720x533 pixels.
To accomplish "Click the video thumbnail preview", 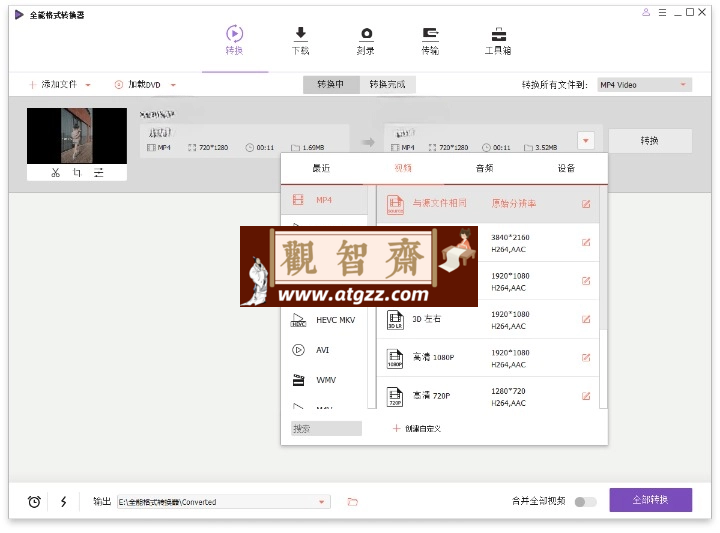I will point(77,136).
